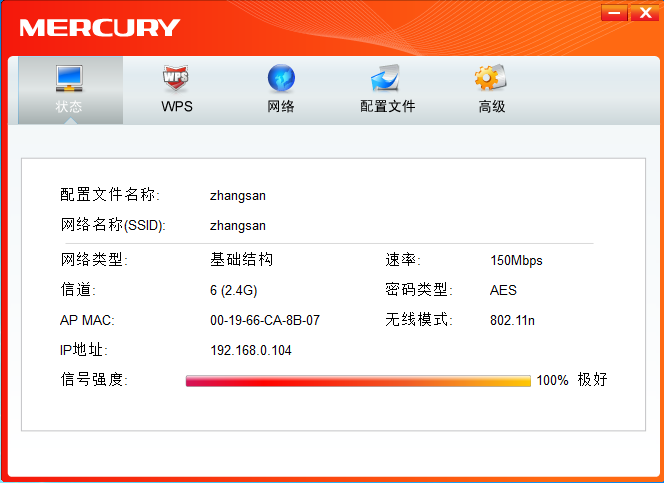Go to the 高级 tab
The height and width of the screenshot is (483, 664).
(x=491, y=106)
